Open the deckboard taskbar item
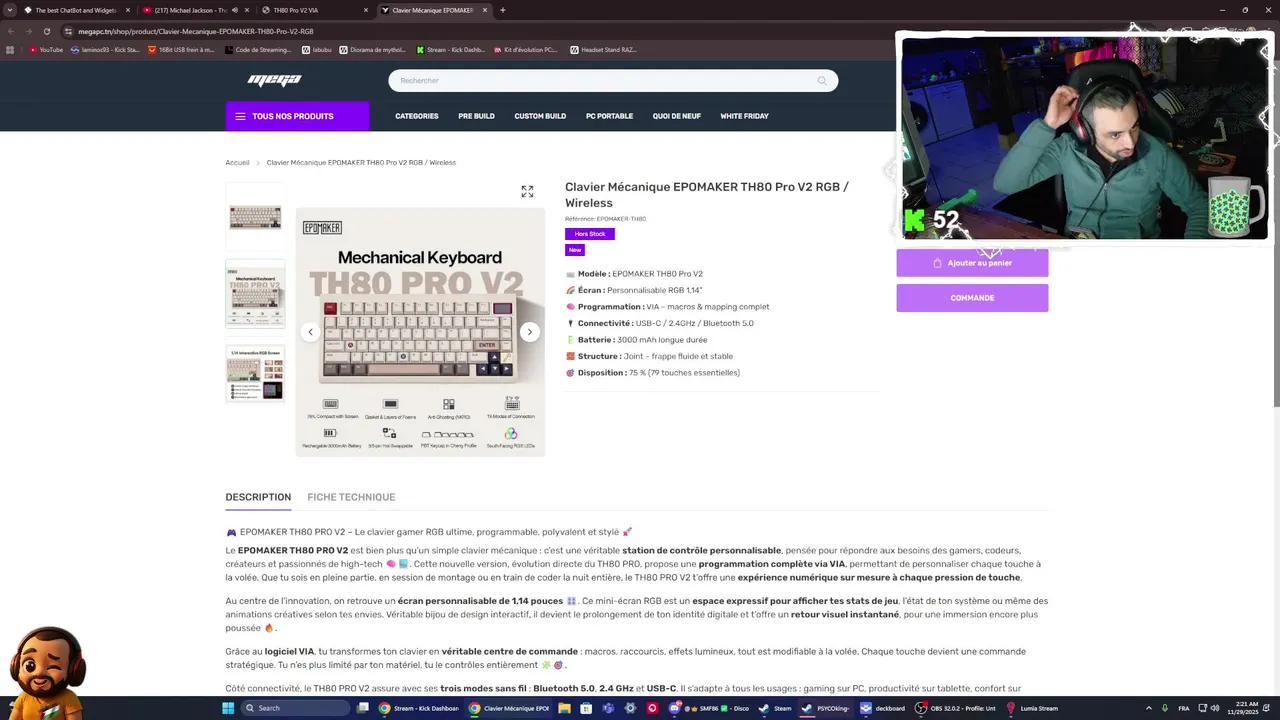This screenshot has height=720, width=1280. (x=883, y=708)
